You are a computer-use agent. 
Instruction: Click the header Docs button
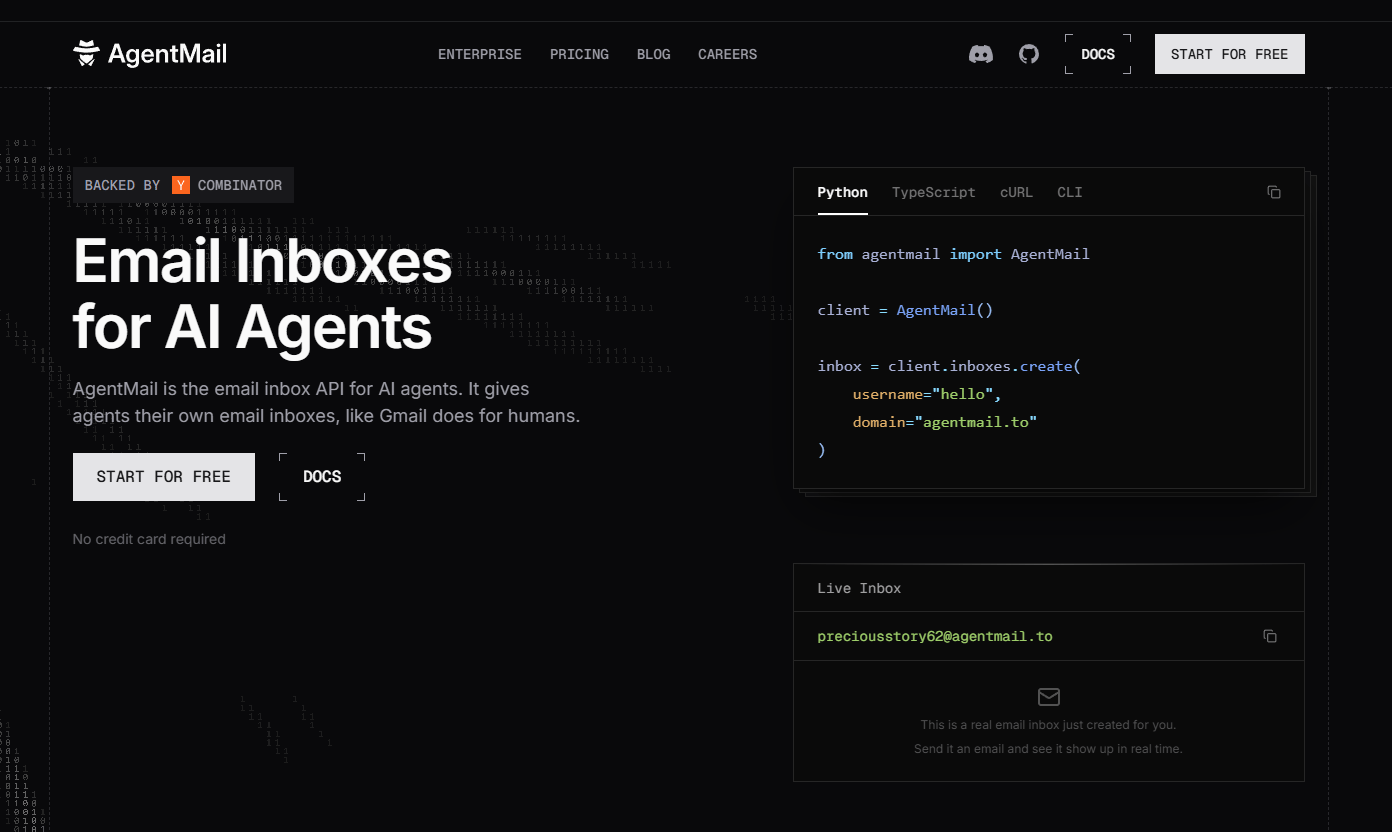(x=1098, y=54)
